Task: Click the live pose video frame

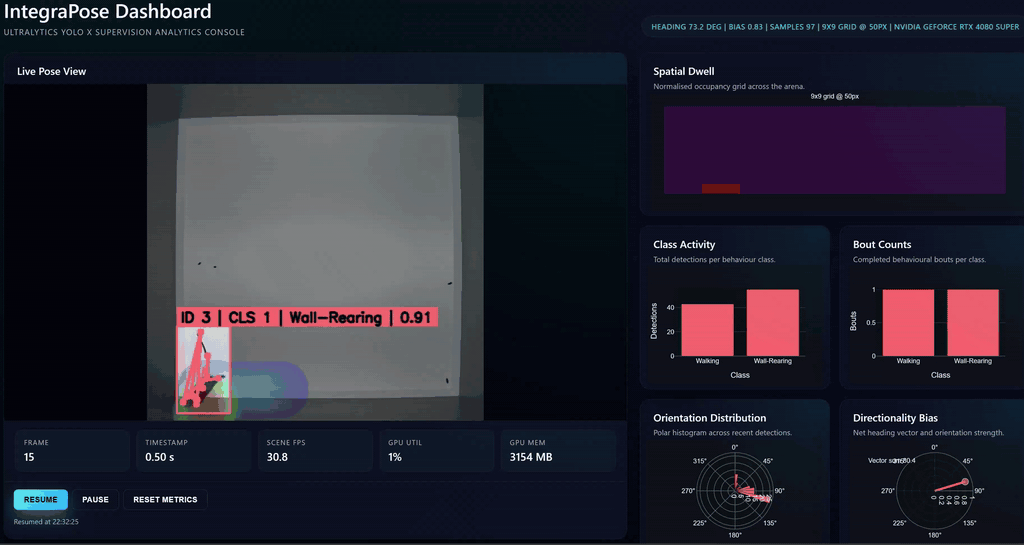Action: [315, 252]
